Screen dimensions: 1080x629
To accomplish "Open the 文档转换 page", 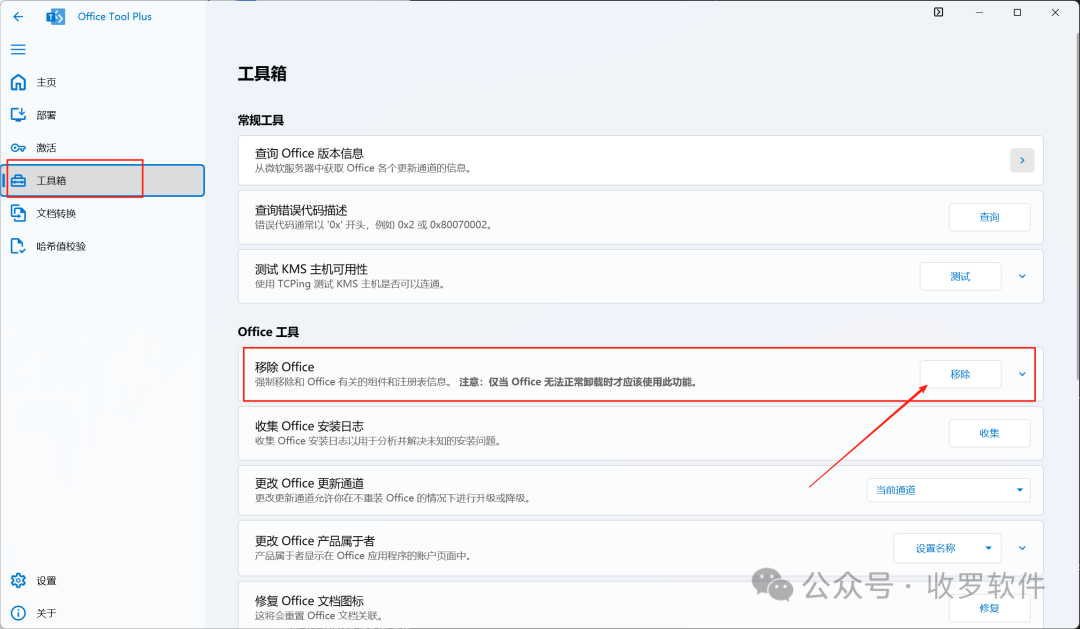I will (x=103, y=214).
